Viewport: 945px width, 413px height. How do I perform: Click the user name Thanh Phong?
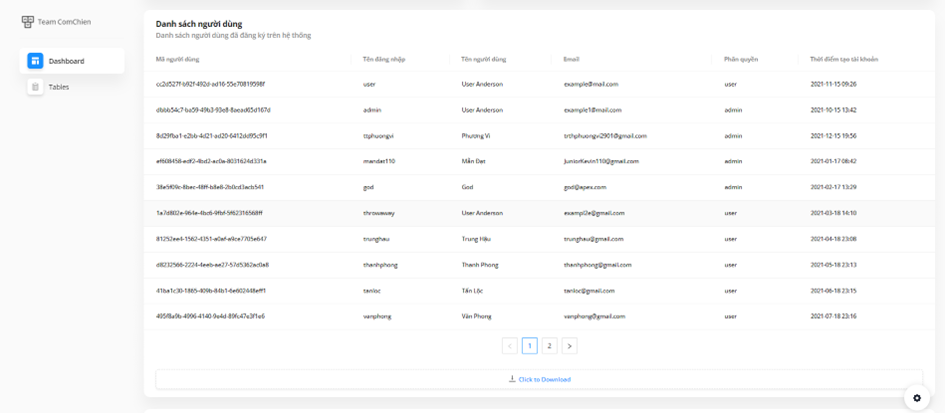(479, 265)
